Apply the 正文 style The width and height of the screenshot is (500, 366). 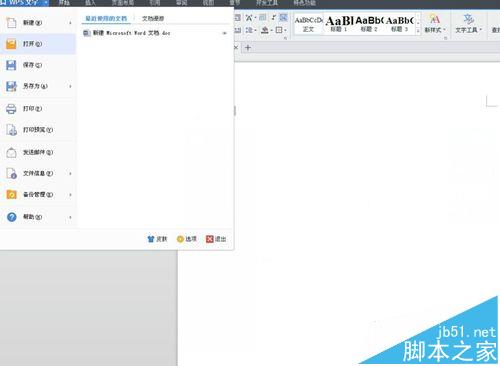click(309, 24)
